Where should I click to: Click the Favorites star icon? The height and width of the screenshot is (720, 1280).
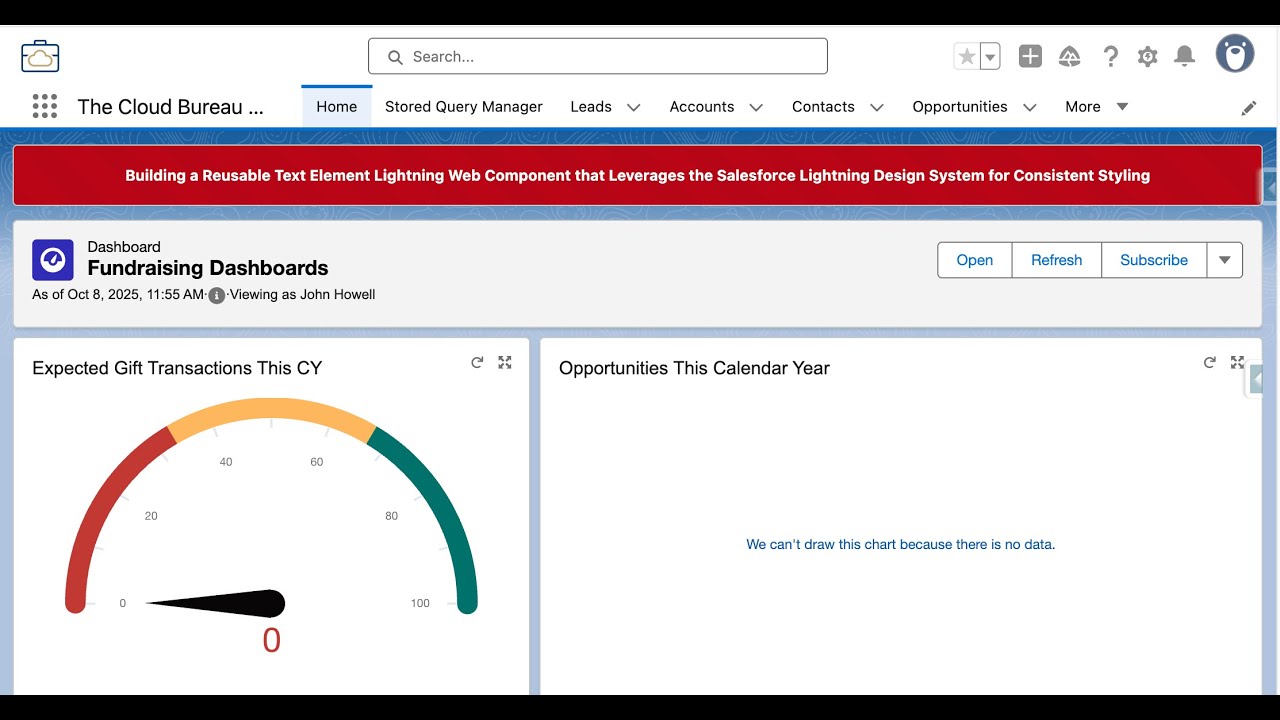coord(967,57)
